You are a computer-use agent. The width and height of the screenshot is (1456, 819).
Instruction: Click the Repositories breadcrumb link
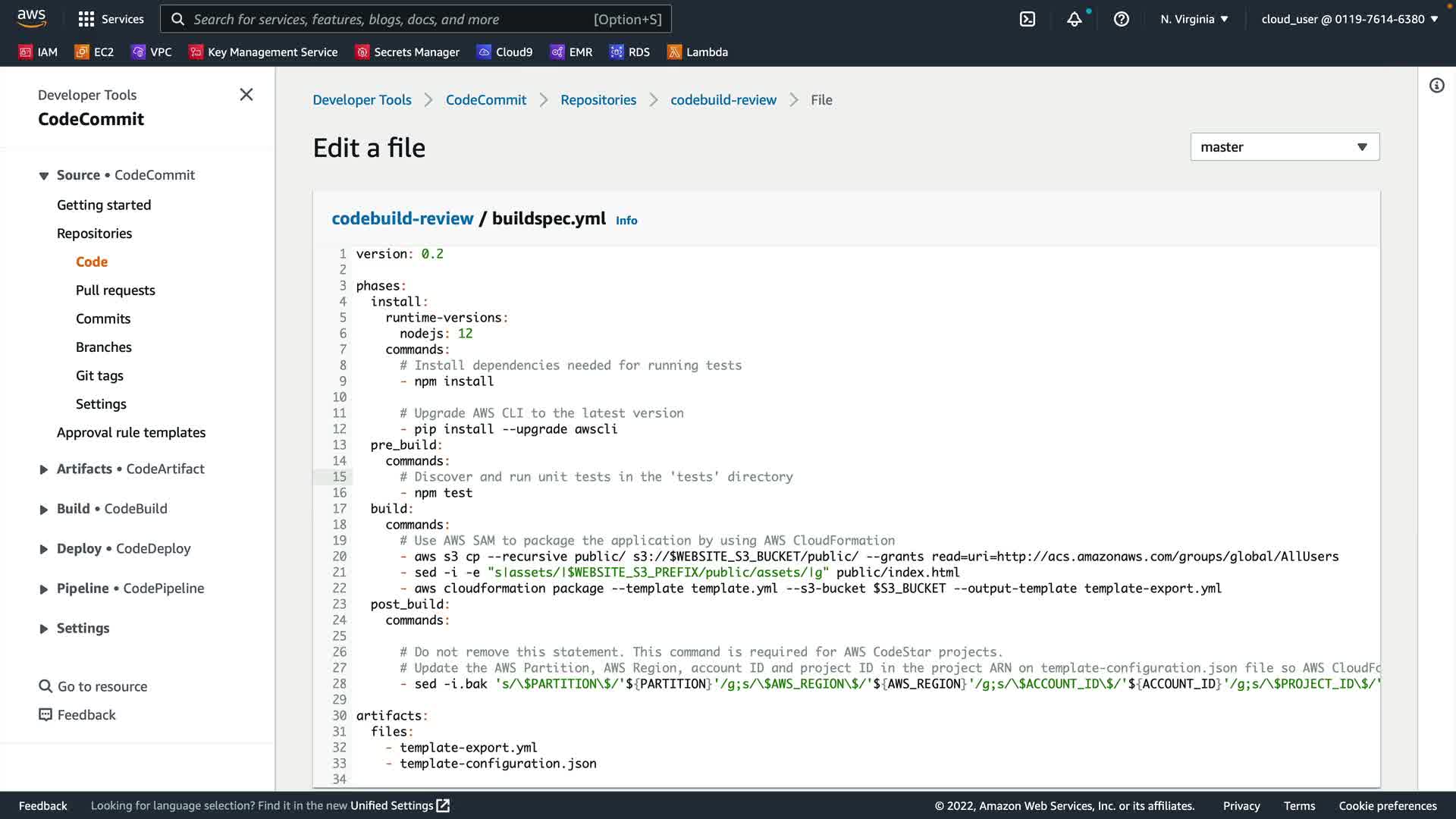pos(598,100)
